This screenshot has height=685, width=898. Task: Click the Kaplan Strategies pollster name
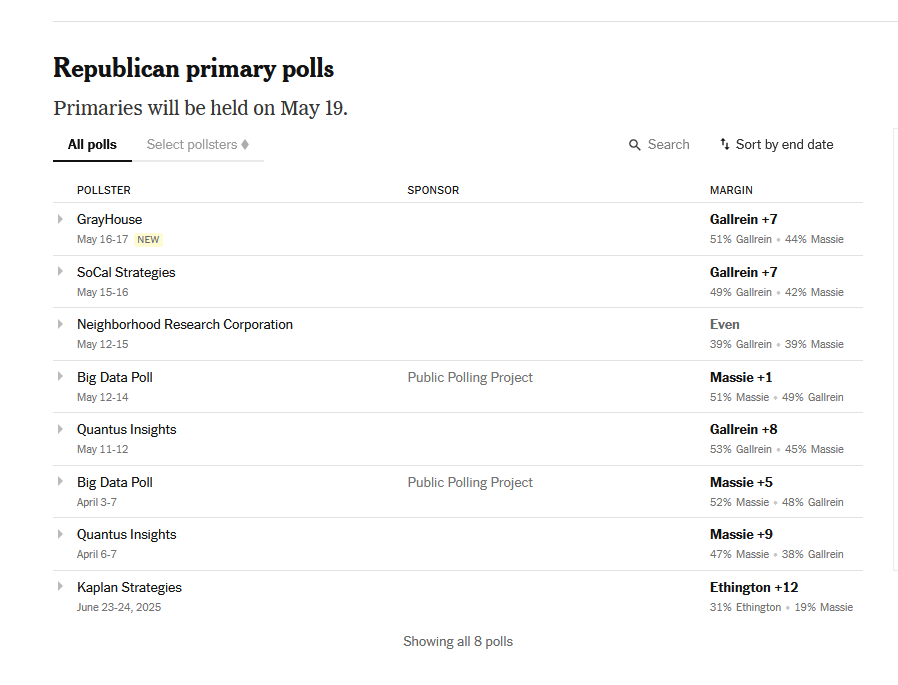[x=129, y=588]
